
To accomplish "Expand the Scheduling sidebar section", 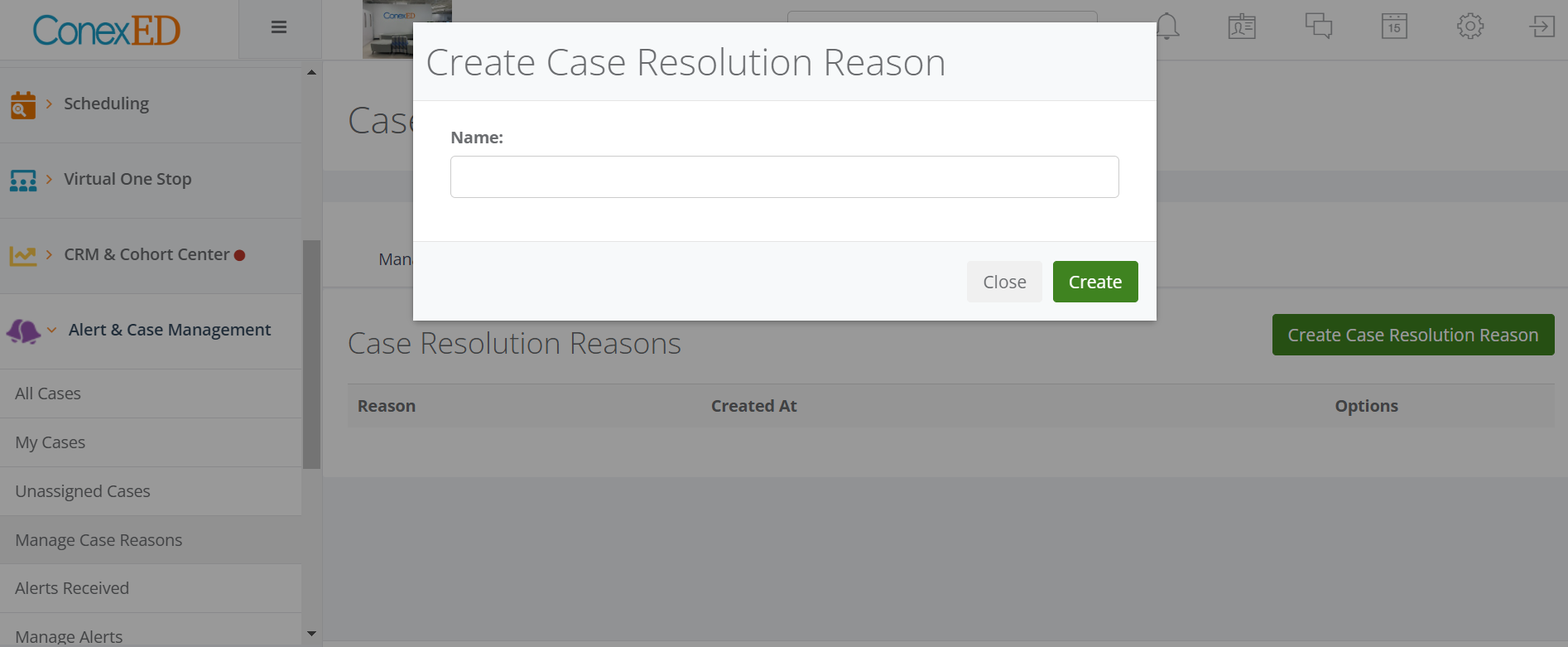I will 106,104.
